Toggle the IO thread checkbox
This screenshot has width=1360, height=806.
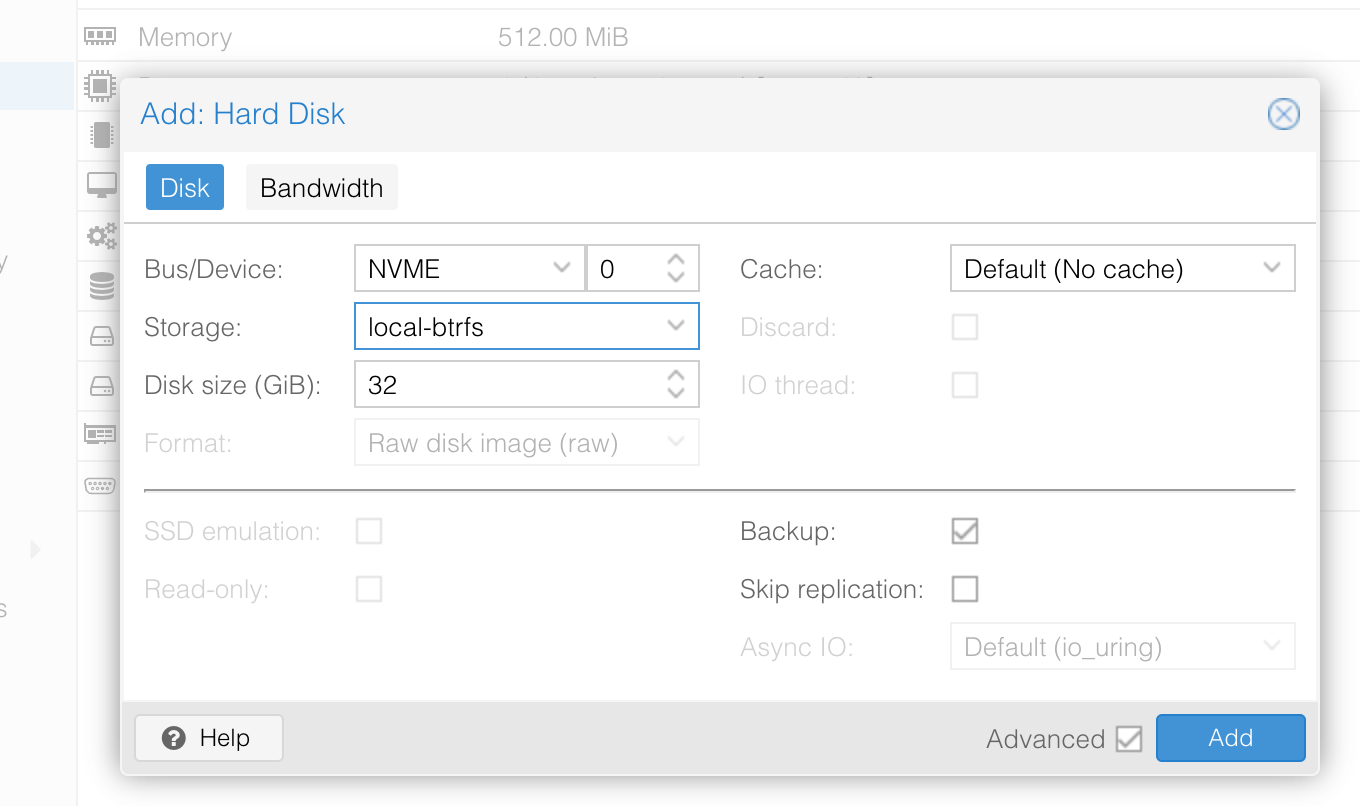coord(965,385)
